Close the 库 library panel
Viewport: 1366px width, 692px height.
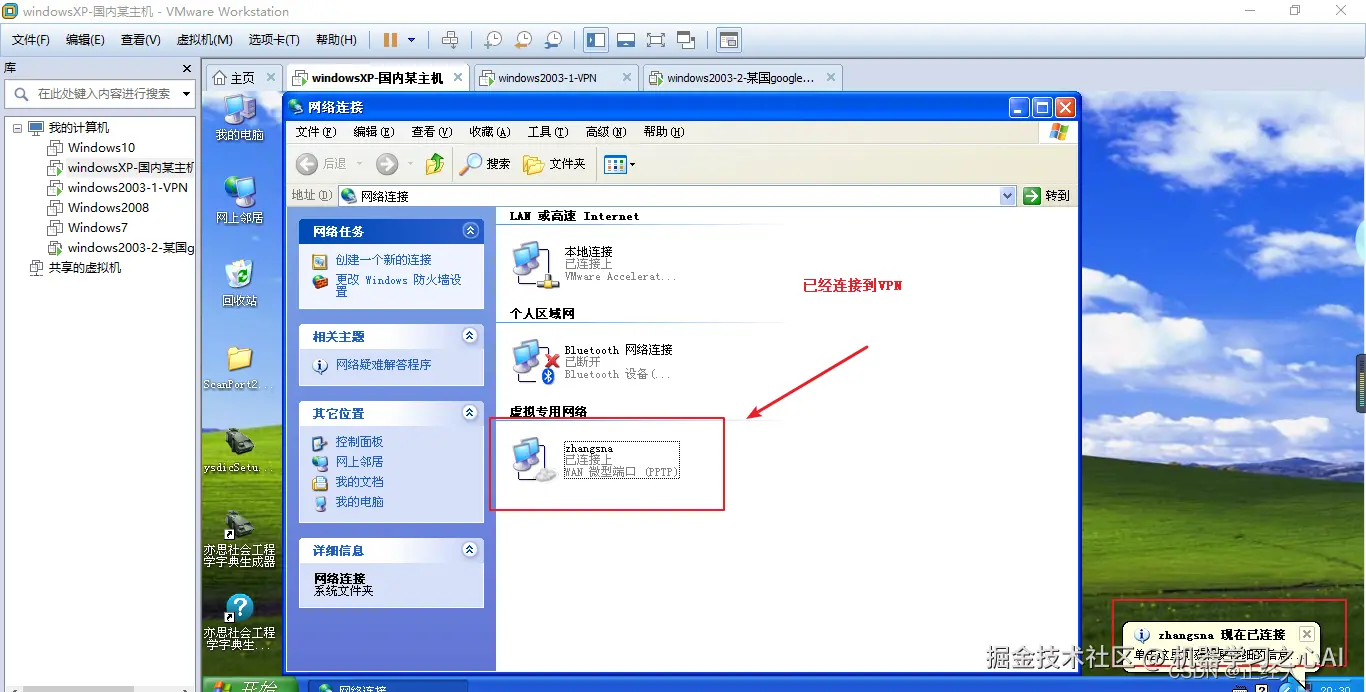pos(187,68)
